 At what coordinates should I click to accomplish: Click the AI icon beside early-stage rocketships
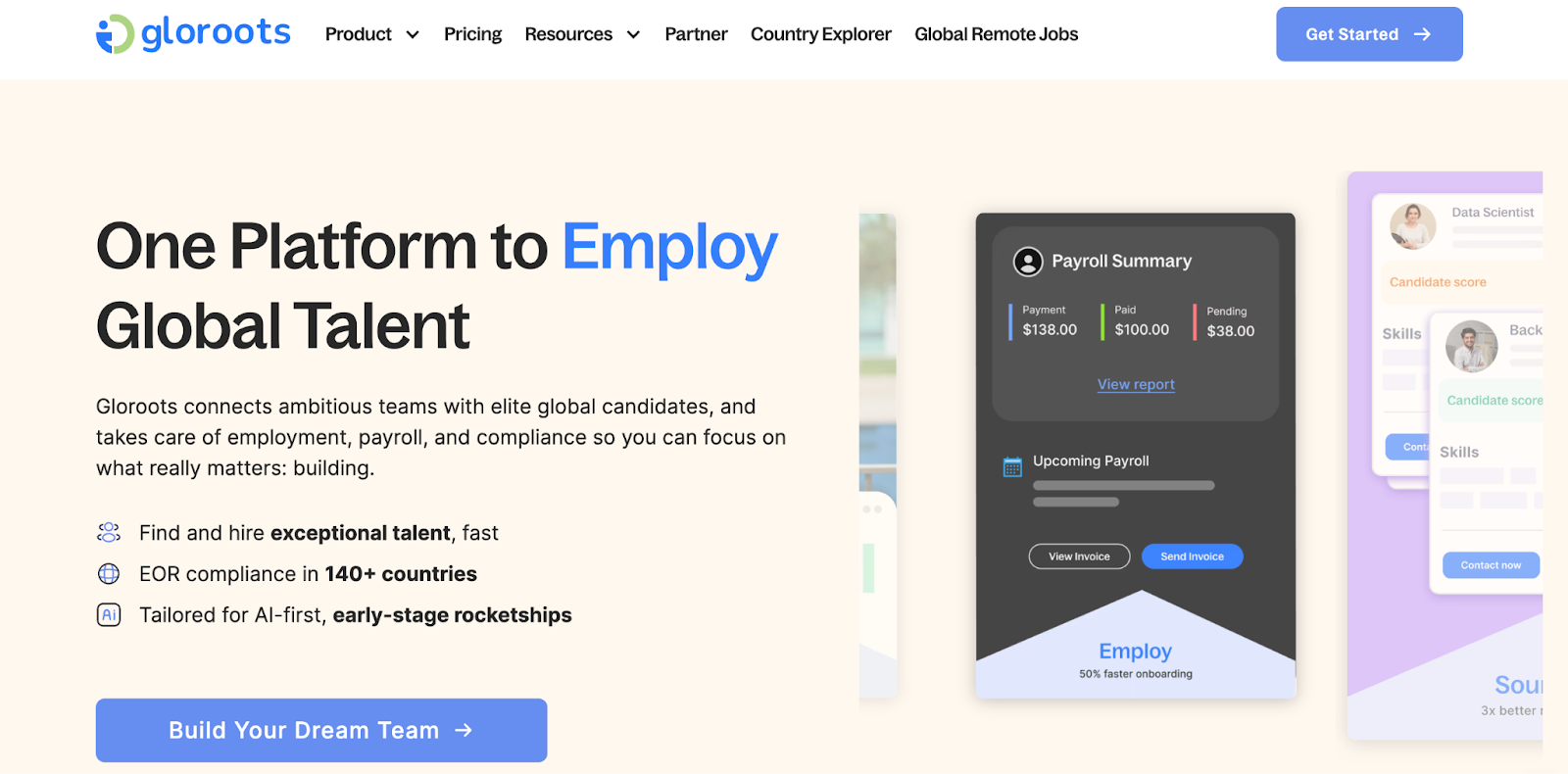tap(109, 614)
